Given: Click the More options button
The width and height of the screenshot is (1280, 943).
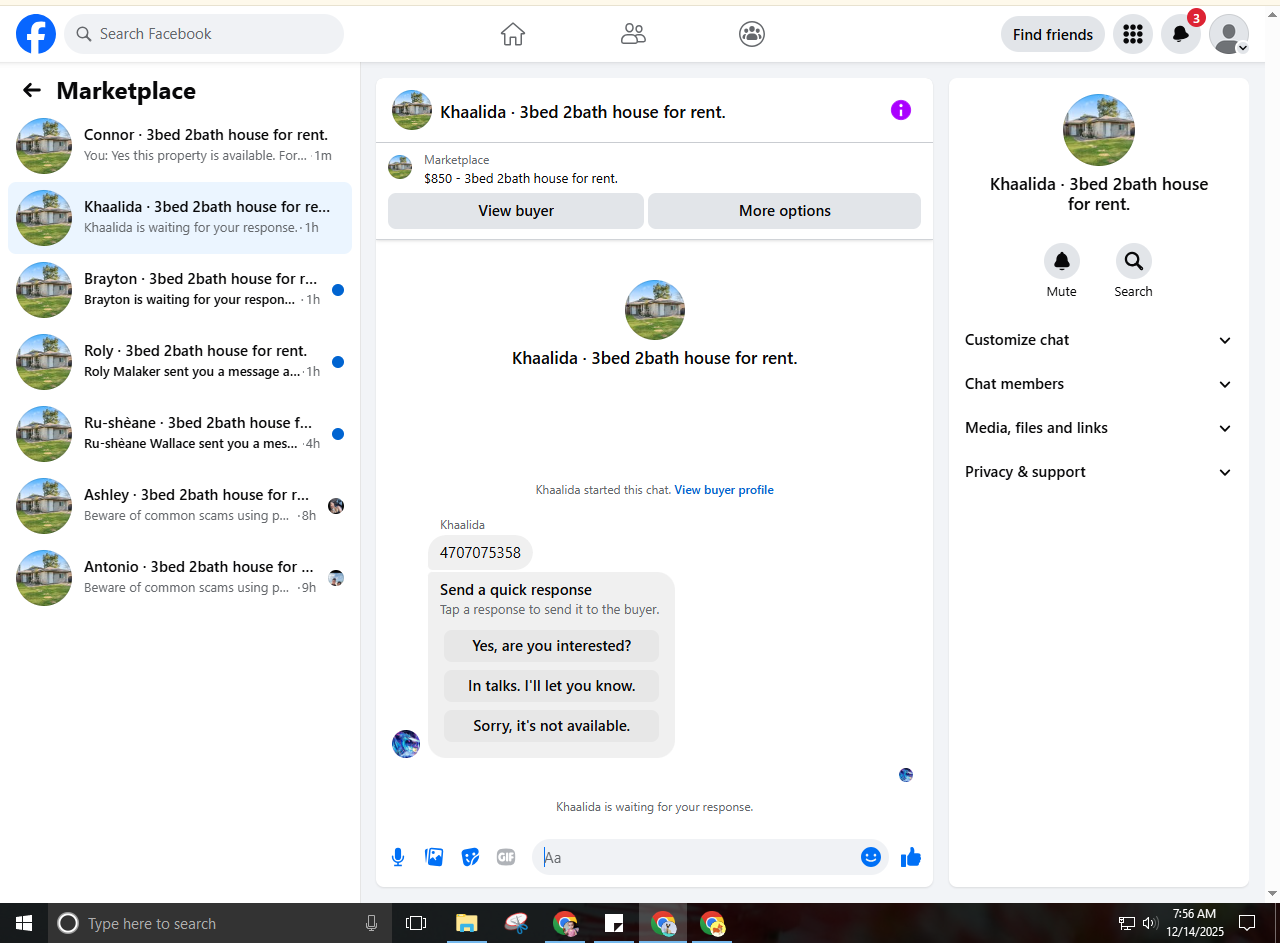Looking at the screenshot, I should [x=785, y=211].
